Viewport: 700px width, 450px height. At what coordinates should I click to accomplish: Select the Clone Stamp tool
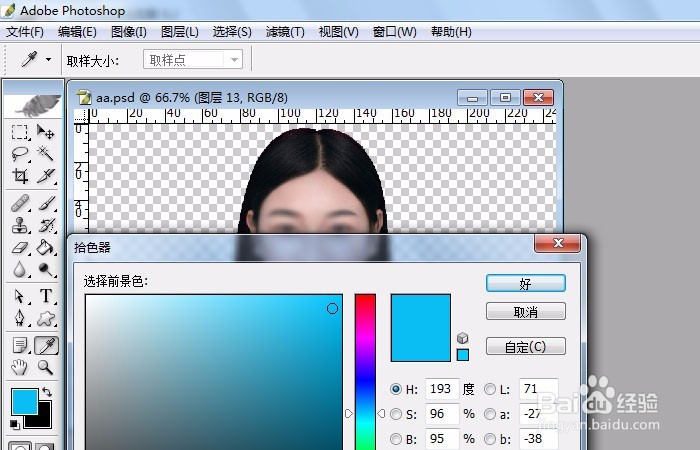point(20,225)
